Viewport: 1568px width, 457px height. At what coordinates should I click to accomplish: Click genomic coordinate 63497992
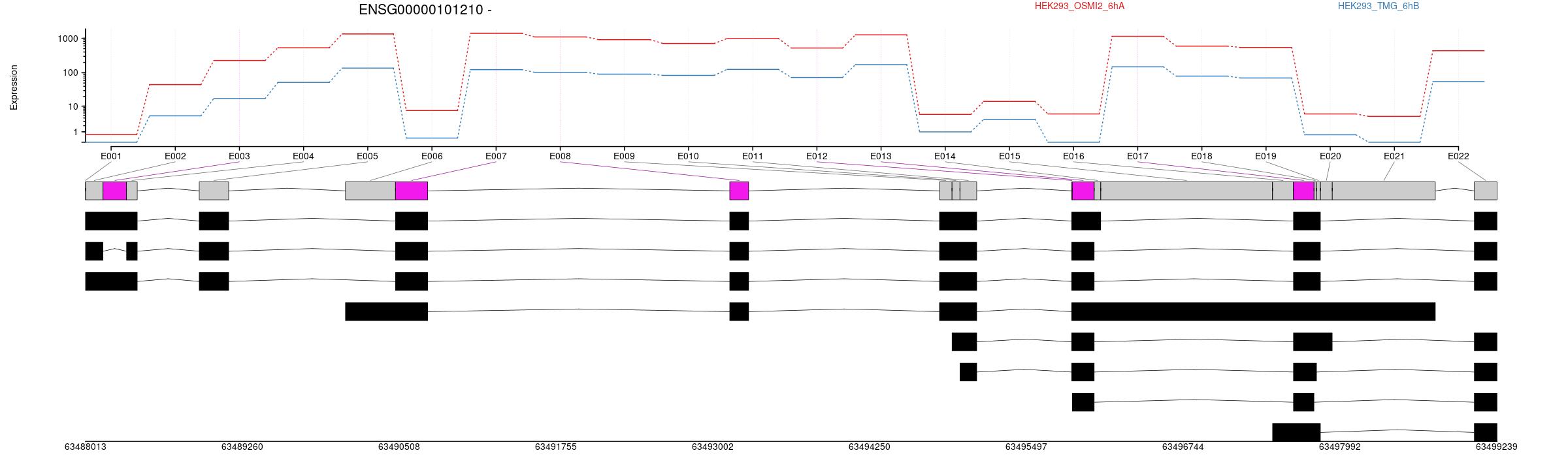coord(1339,447)
